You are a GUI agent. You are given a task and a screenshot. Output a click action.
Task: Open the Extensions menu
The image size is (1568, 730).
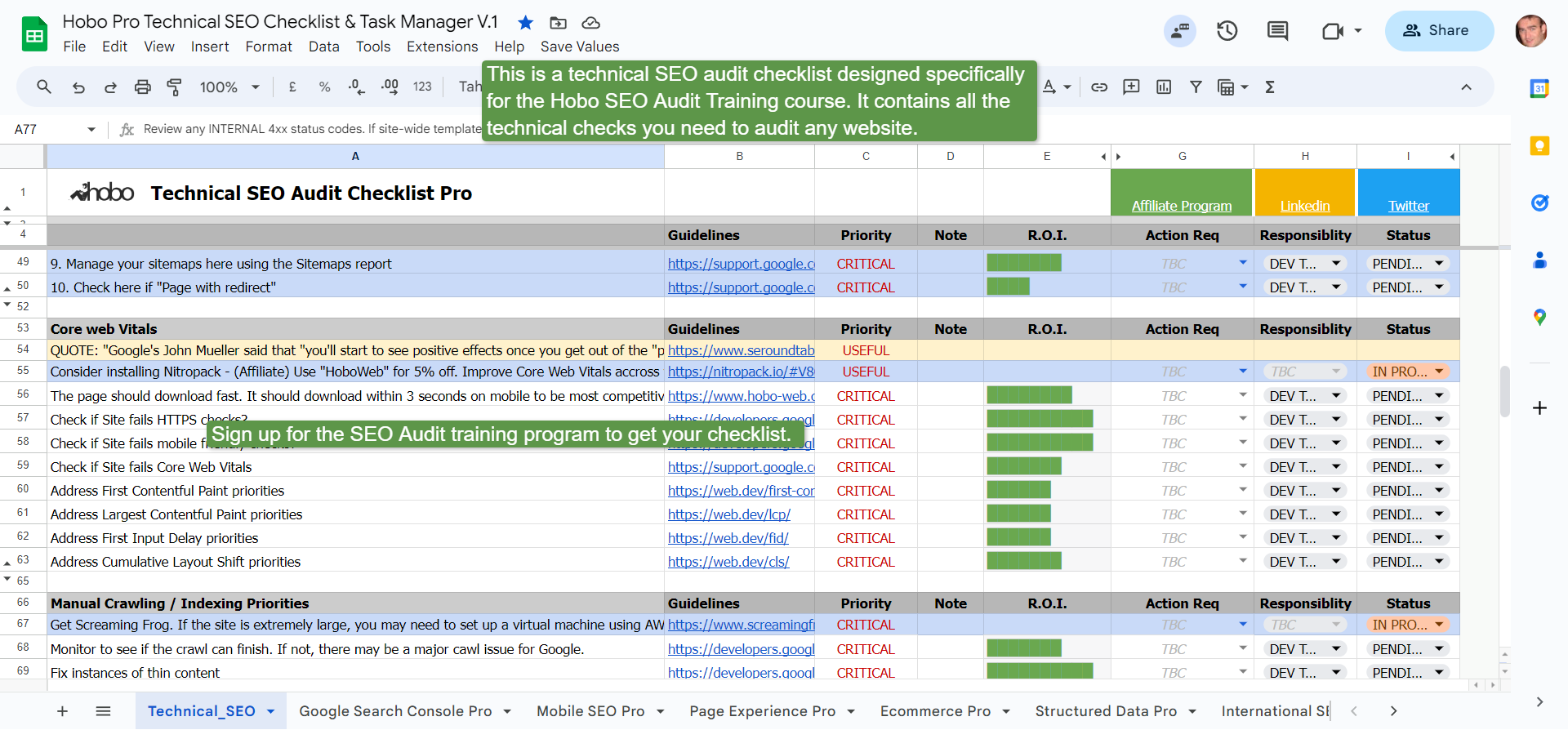point(443,47)
